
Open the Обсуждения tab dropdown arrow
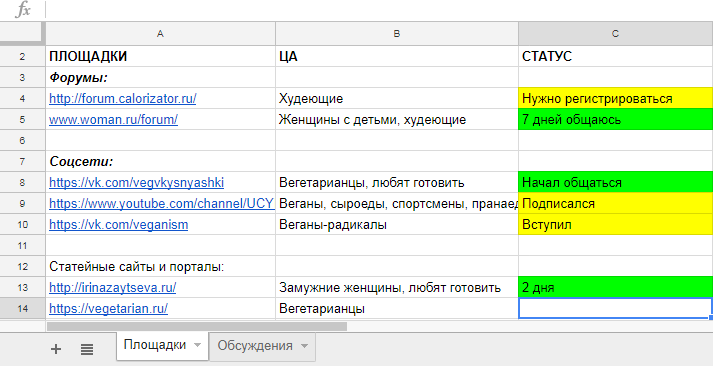[304, 346]
